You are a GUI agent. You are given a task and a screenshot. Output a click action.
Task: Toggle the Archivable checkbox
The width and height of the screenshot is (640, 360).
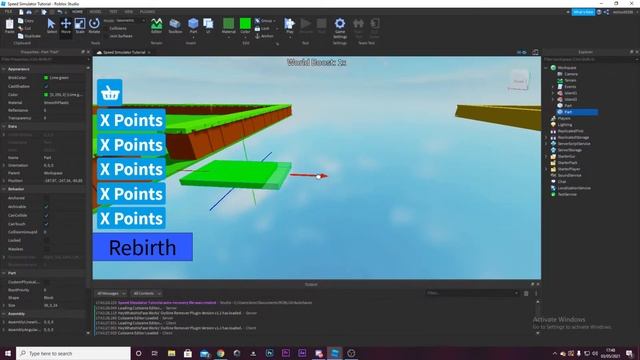point(46,207)
